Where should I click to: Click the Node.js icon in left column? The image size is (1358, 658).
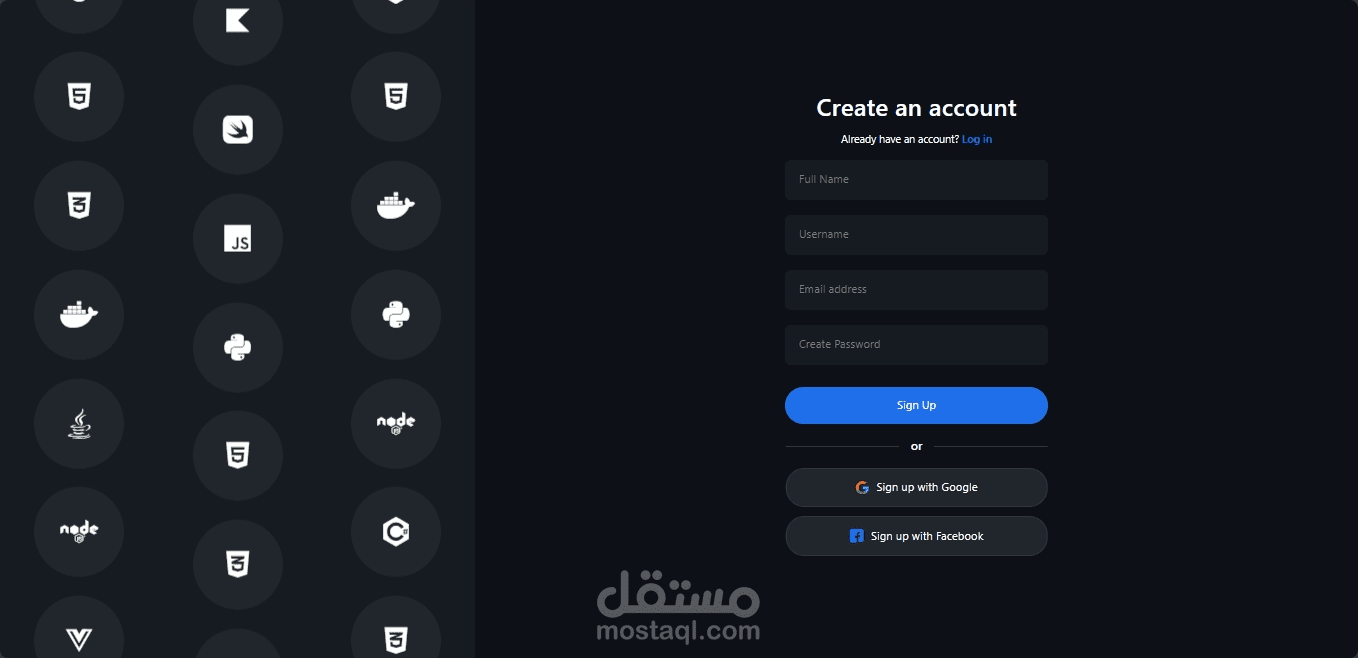click(x=79, y=533)
